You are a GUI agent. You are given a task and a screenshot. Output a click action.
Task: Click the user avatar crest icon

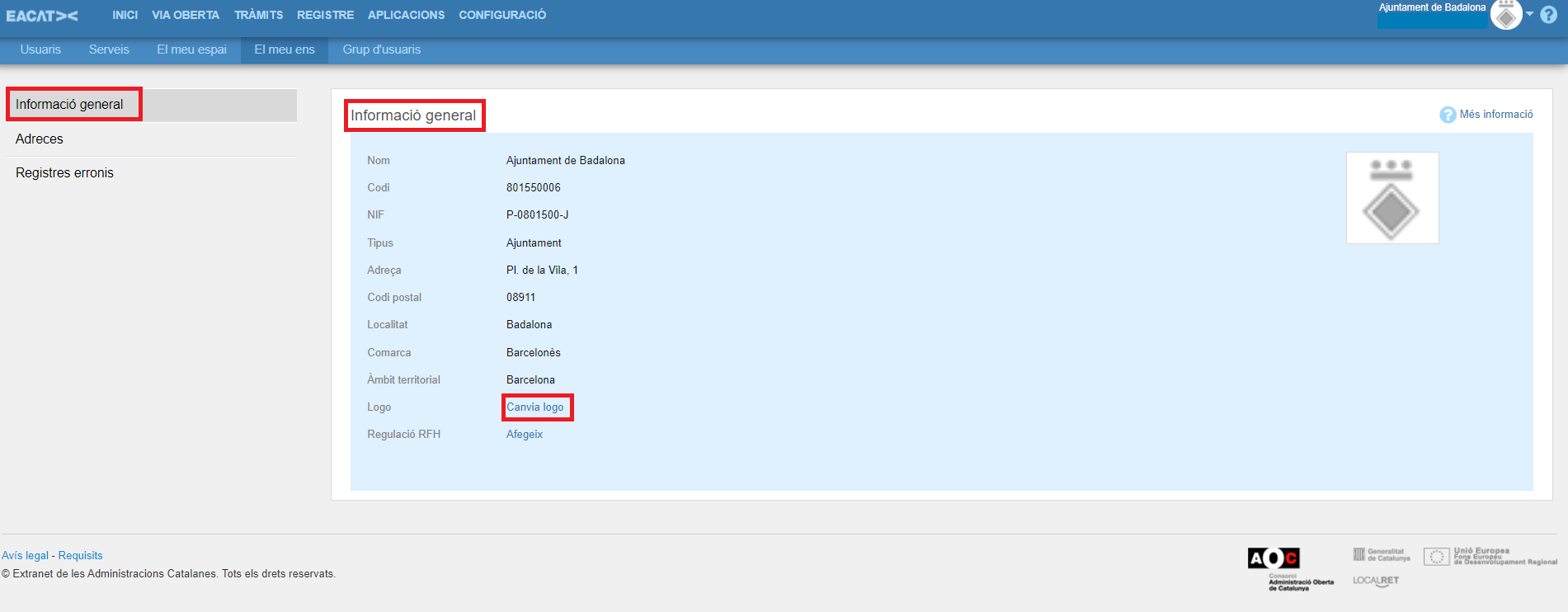pyautogui.click(x=1506, y=15)
